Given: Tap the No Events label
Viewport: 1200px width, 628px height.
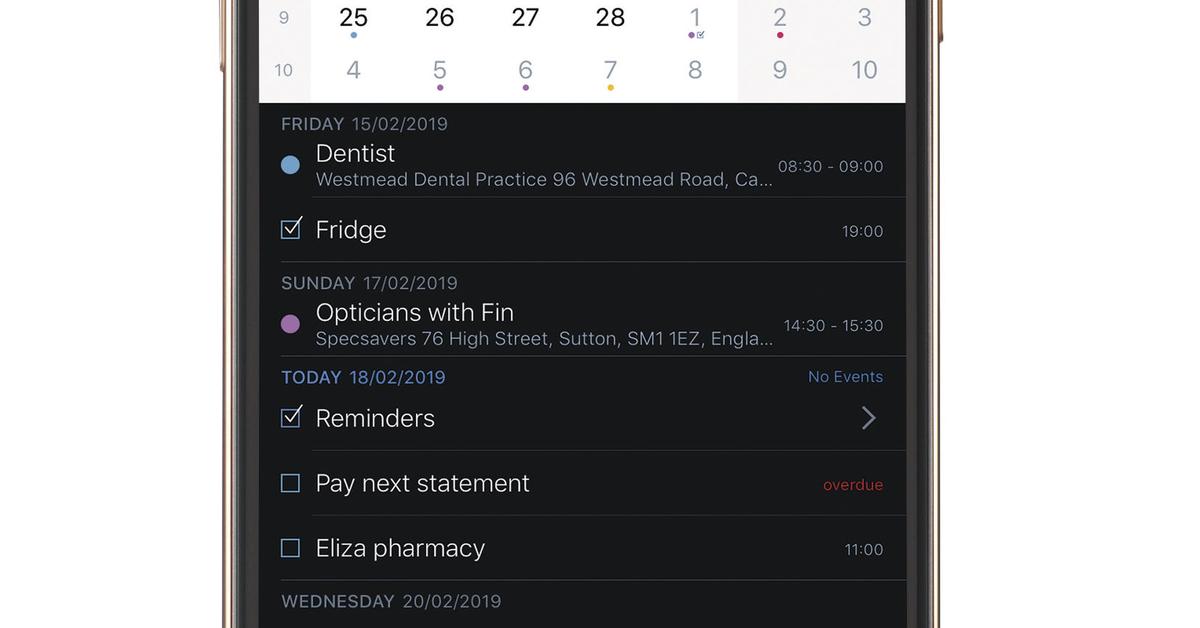Looking at the screenshot, I should click(x=845, y=377).
